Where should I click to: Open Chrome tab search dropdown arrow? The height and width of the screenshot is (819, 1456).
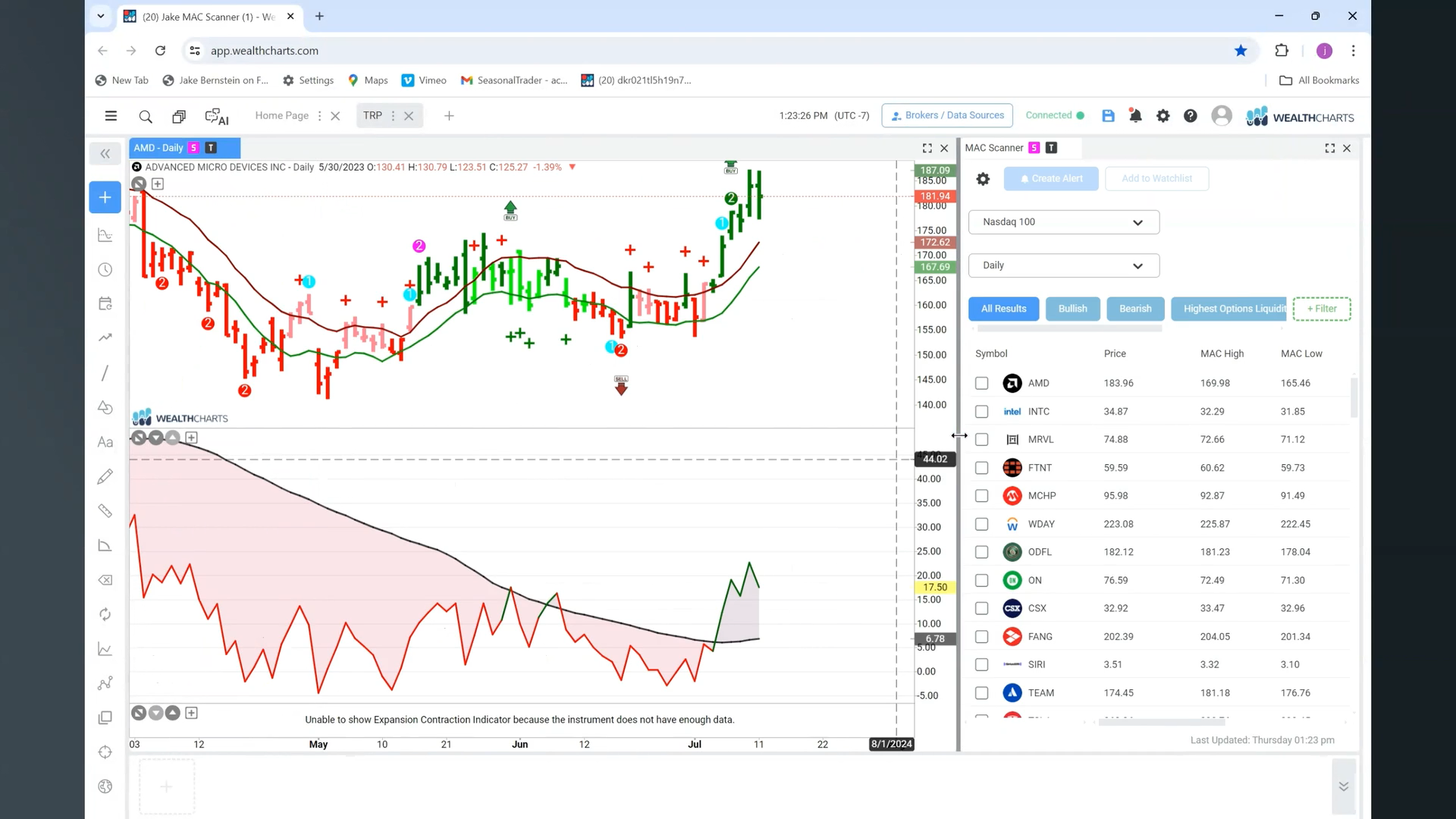[100, 16]
